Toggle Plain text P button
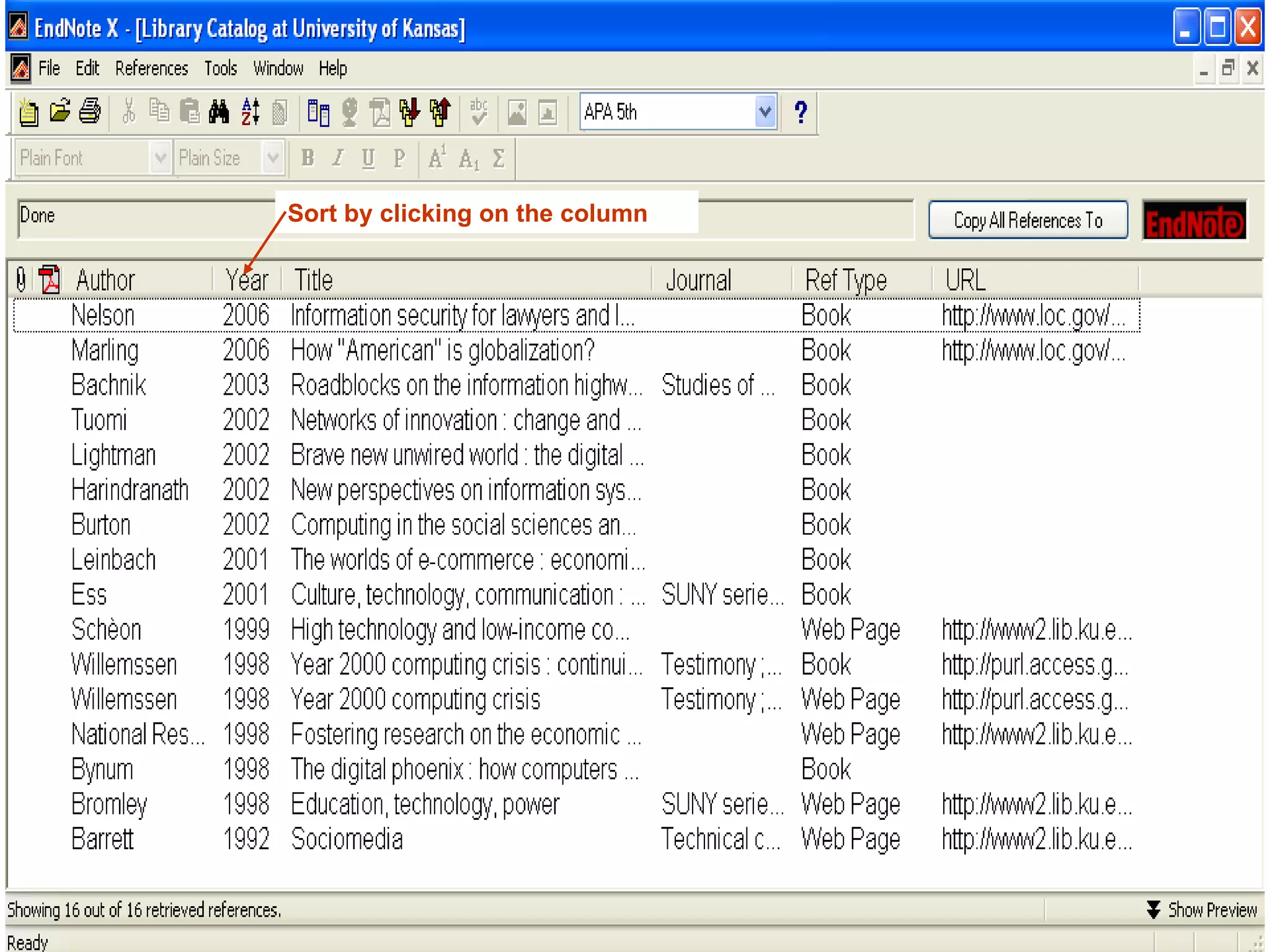 coord(399,158)
